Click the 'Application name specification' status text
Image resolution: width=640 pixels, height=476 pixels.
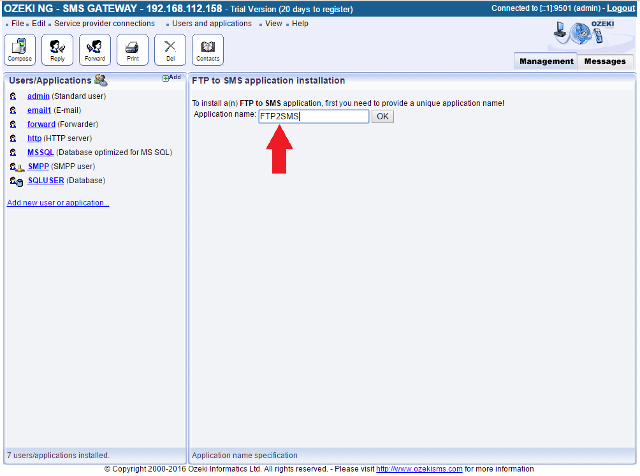244,455
